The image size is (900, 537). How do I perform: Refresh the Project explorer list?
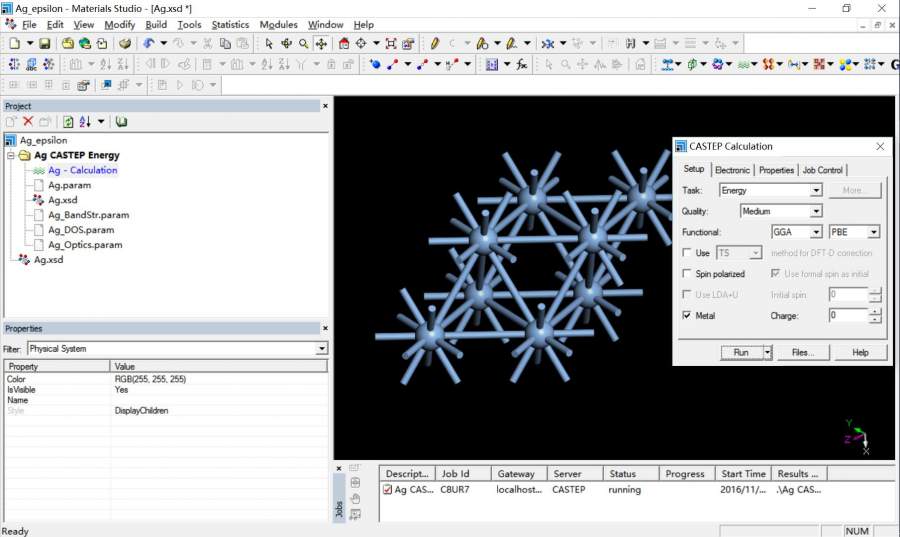68,122
